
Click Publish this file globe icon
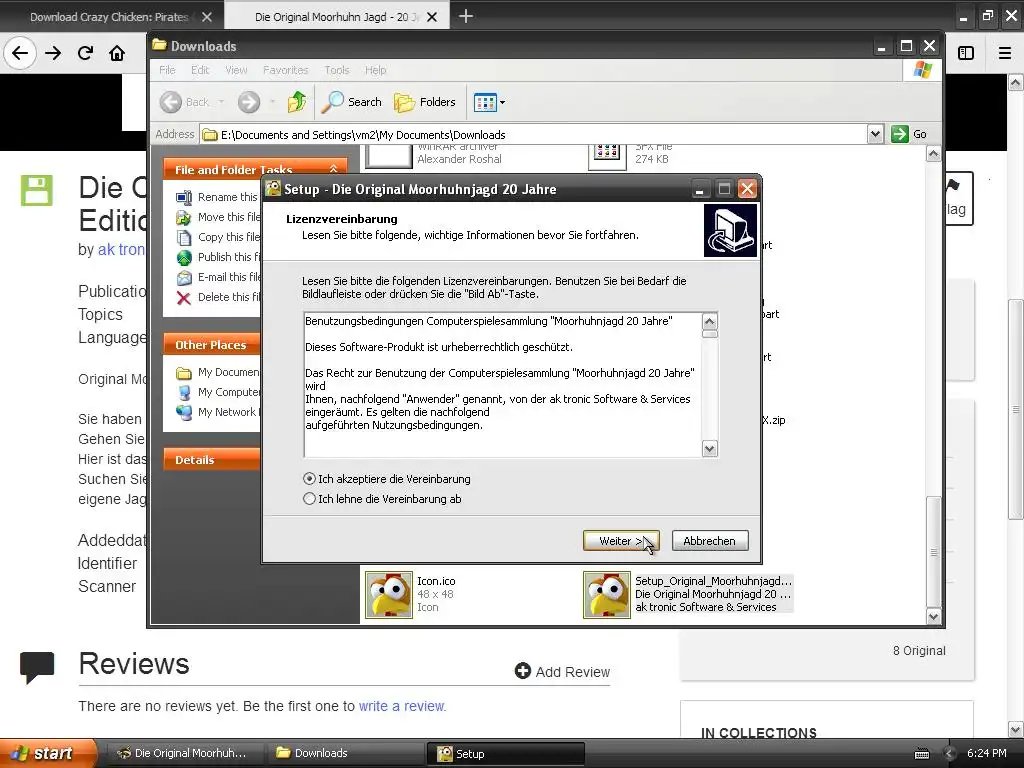(184, 257)
